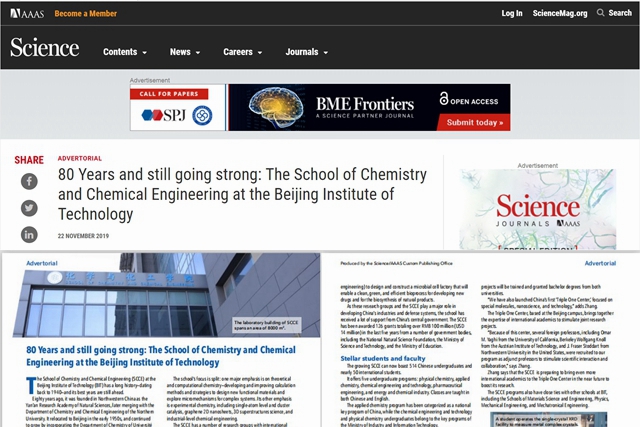640x427 pixels.
Task: Click the Become a Member link
Action: point(85,14)
